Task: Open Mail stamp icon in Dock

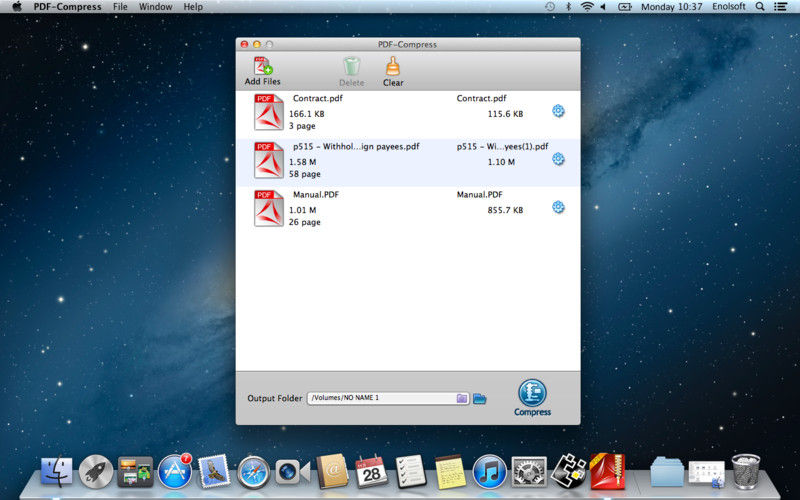Action: click(214, 470)
